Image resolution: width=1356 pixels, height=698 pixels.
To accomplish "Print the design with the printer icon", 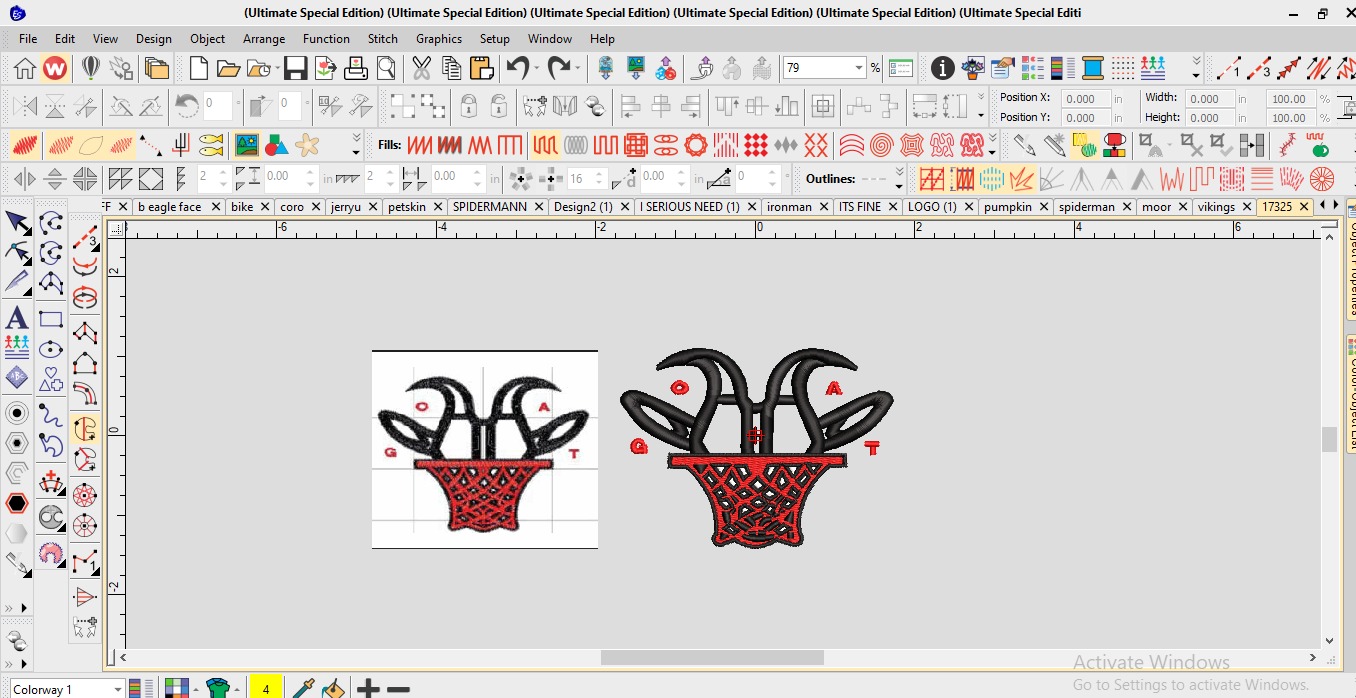I will pyautogui.click(x=356, y=68).
